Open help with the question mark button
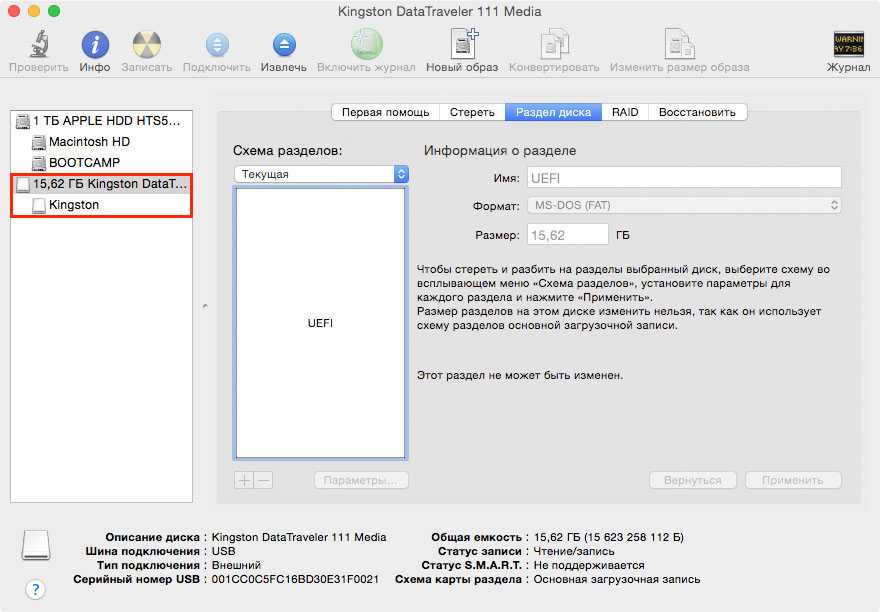Screen dimensions: 880x612 pos(35,590)
